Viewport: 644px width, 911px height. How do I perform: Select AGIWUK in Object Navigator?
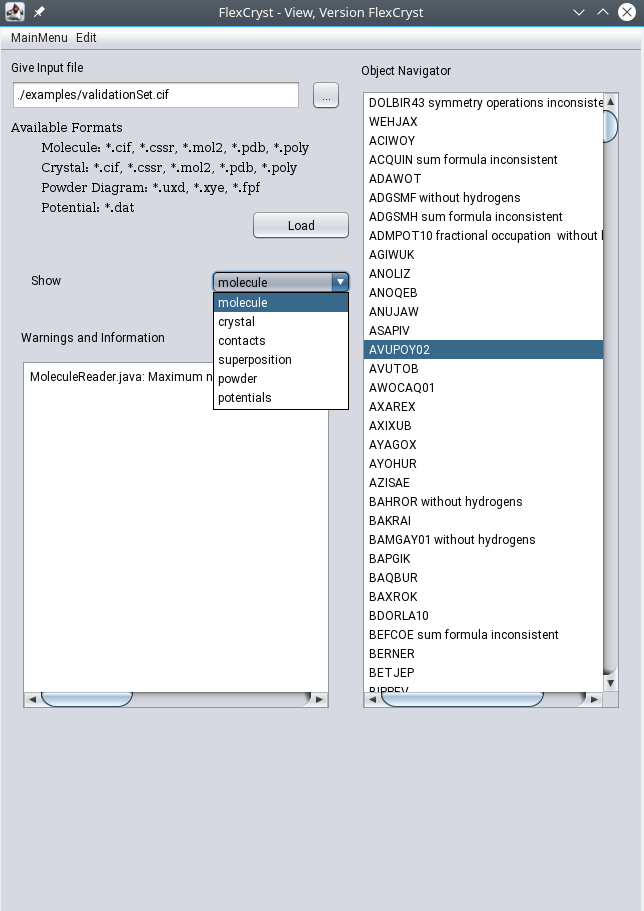[484, 254]
